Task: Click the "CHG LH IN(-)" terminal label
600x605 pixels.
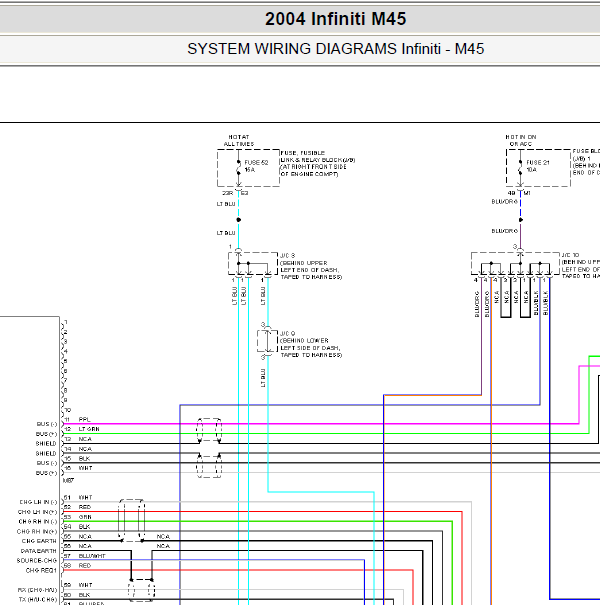Action: coord(38,502)
